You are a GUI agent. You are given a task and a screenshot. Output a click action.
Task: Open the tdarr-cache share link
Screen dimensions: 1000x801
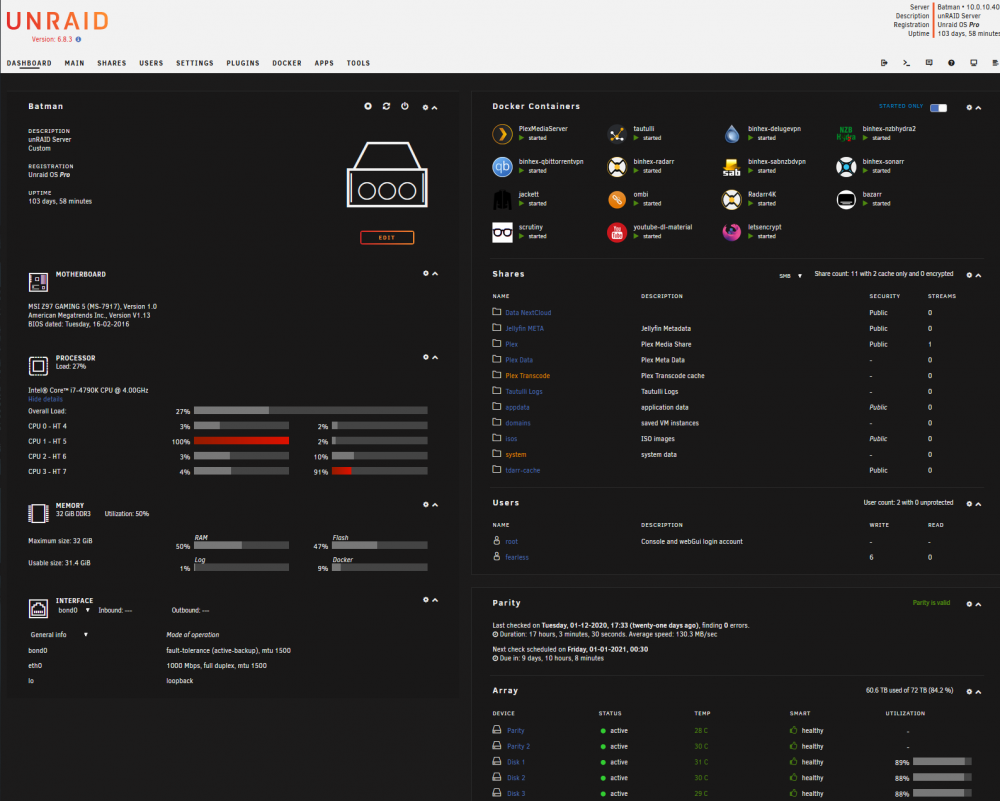point(522,470)
